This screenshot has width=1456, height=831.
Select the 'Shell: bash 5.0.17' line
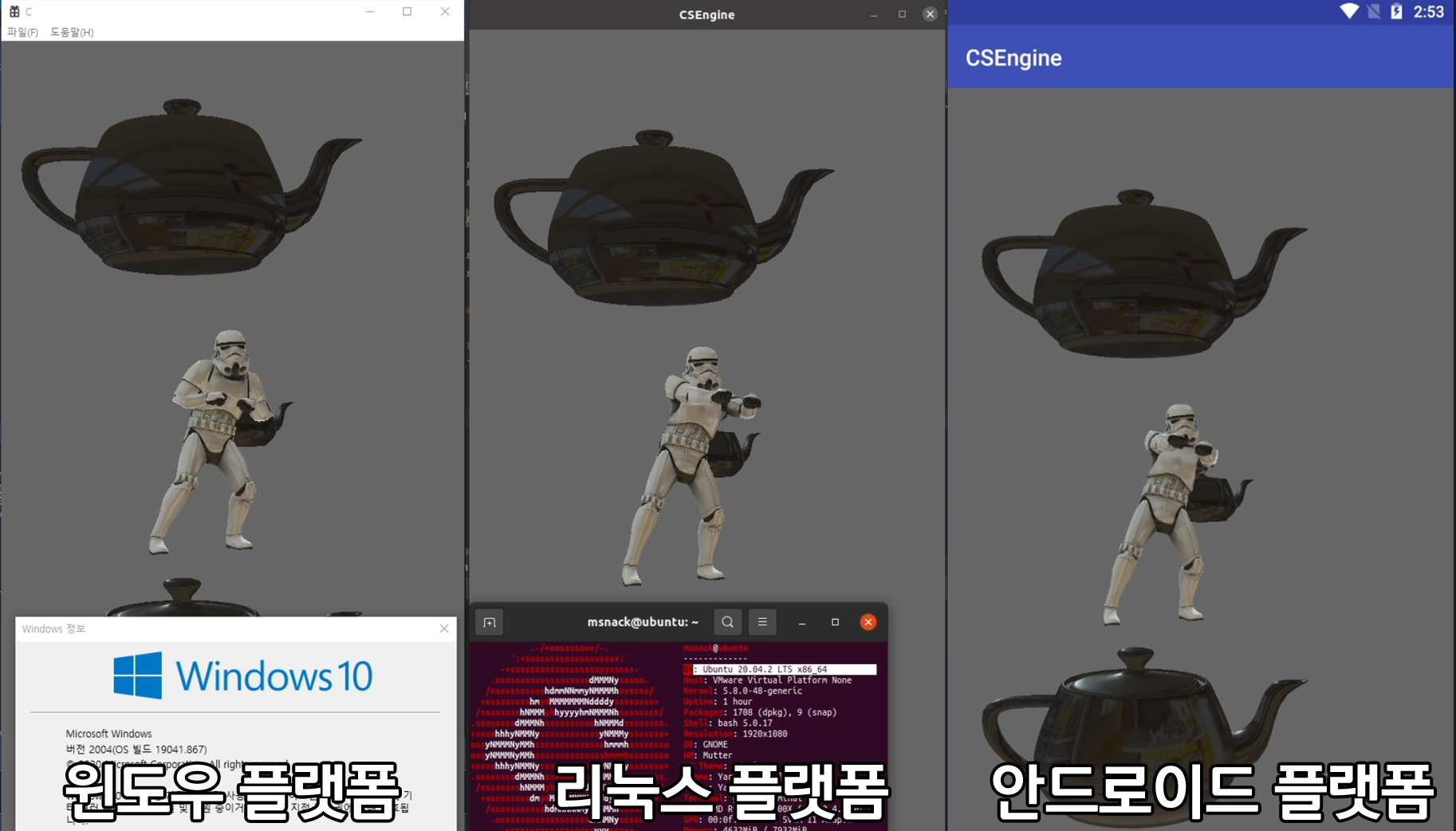[728, 723]
